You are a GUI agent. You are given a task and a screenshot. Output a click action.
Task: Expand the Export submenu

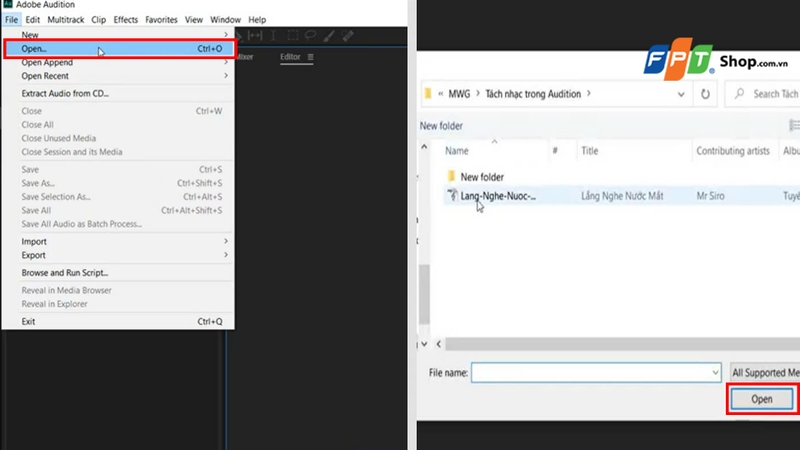pos(118,255)
